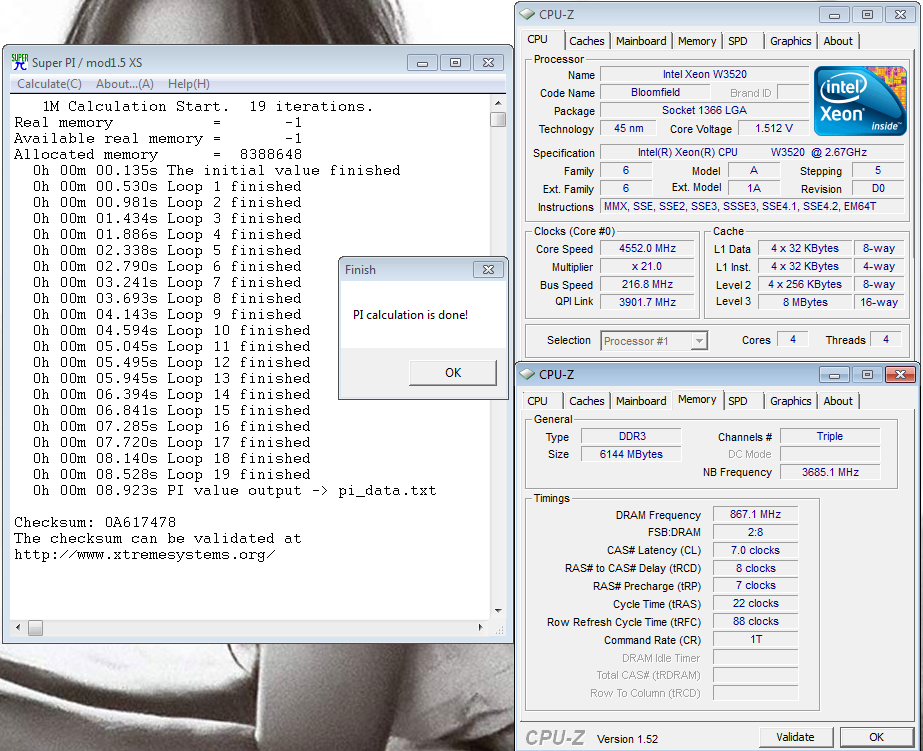Click OK in the Finish dialog

tap(453, 373)
